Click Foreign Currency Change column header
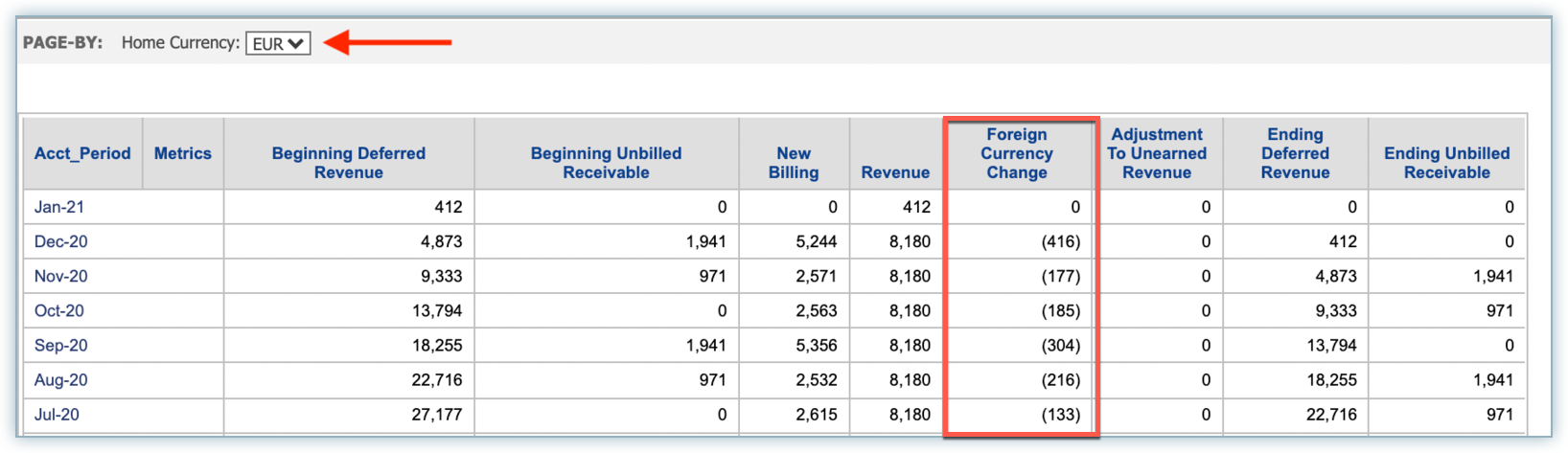This screenshot has height=453, width=1568. tap(1017, 153)
